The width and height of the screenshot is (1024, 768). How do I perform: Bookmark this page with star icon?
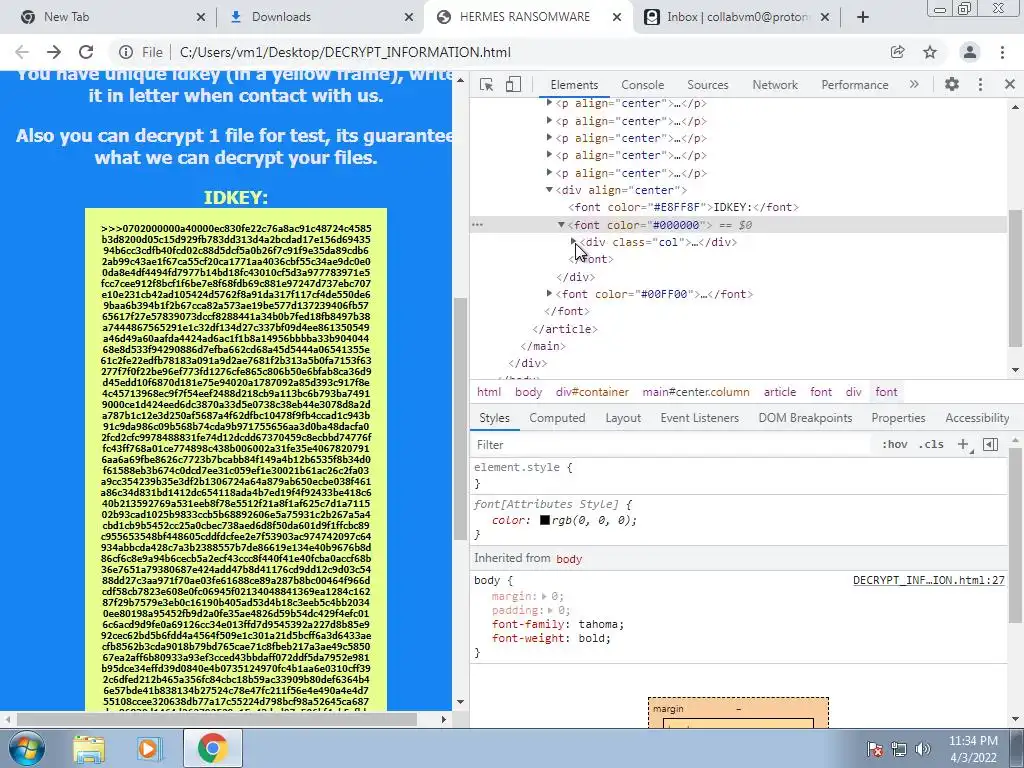(930, 52)
